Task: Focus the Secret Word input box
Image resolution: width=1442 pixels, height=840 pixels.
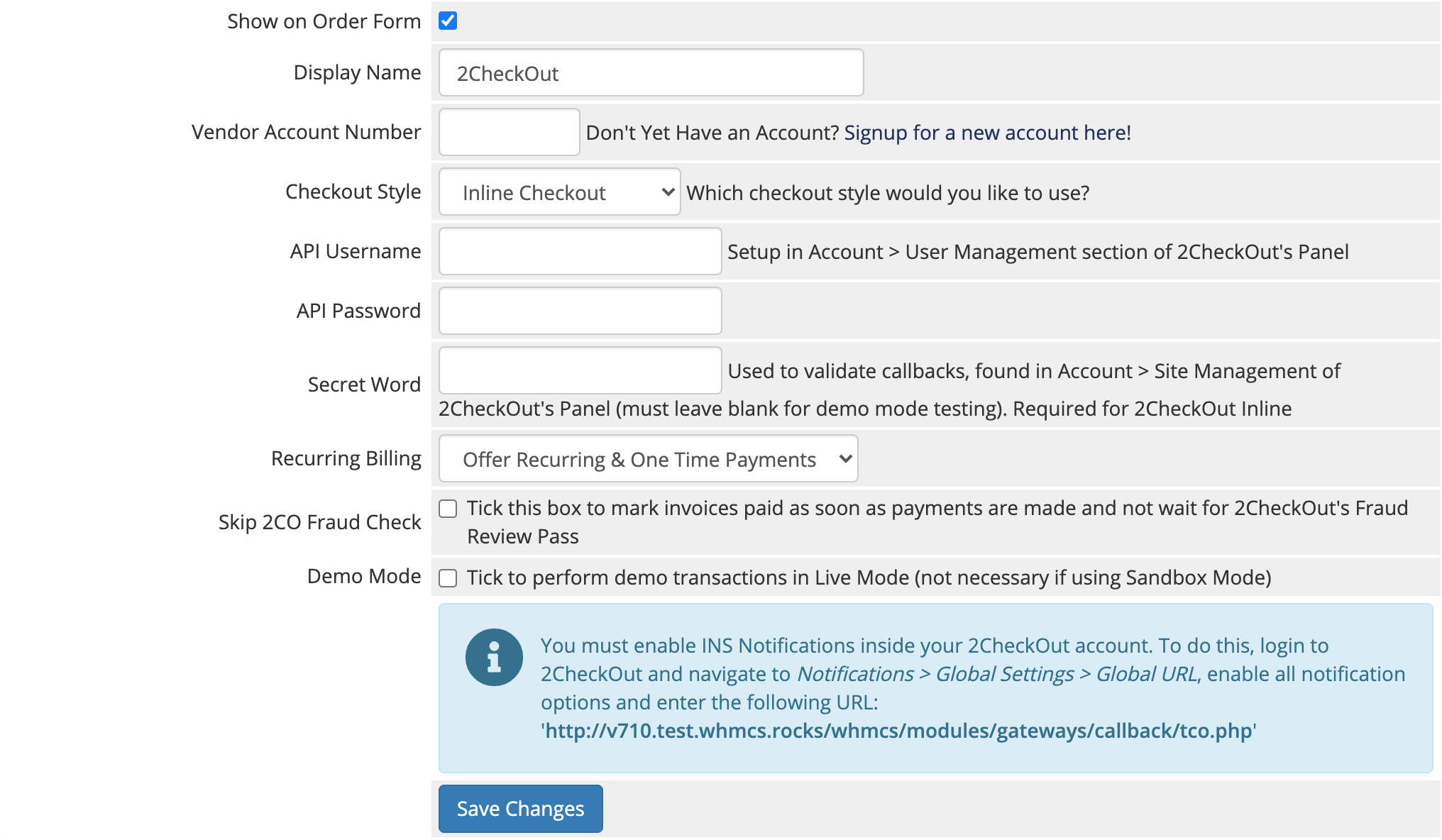Action: pos(580,370)
